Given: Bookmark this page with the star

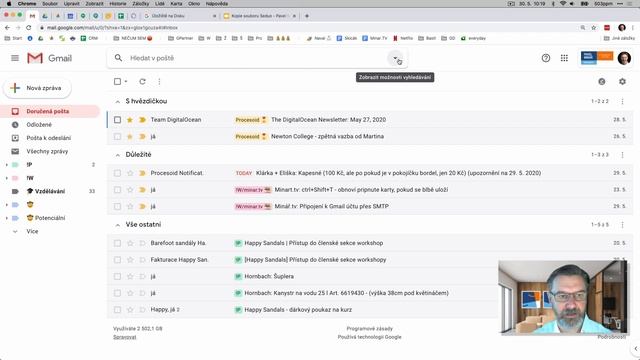Looking at the screenshot, I should point(593,27).
